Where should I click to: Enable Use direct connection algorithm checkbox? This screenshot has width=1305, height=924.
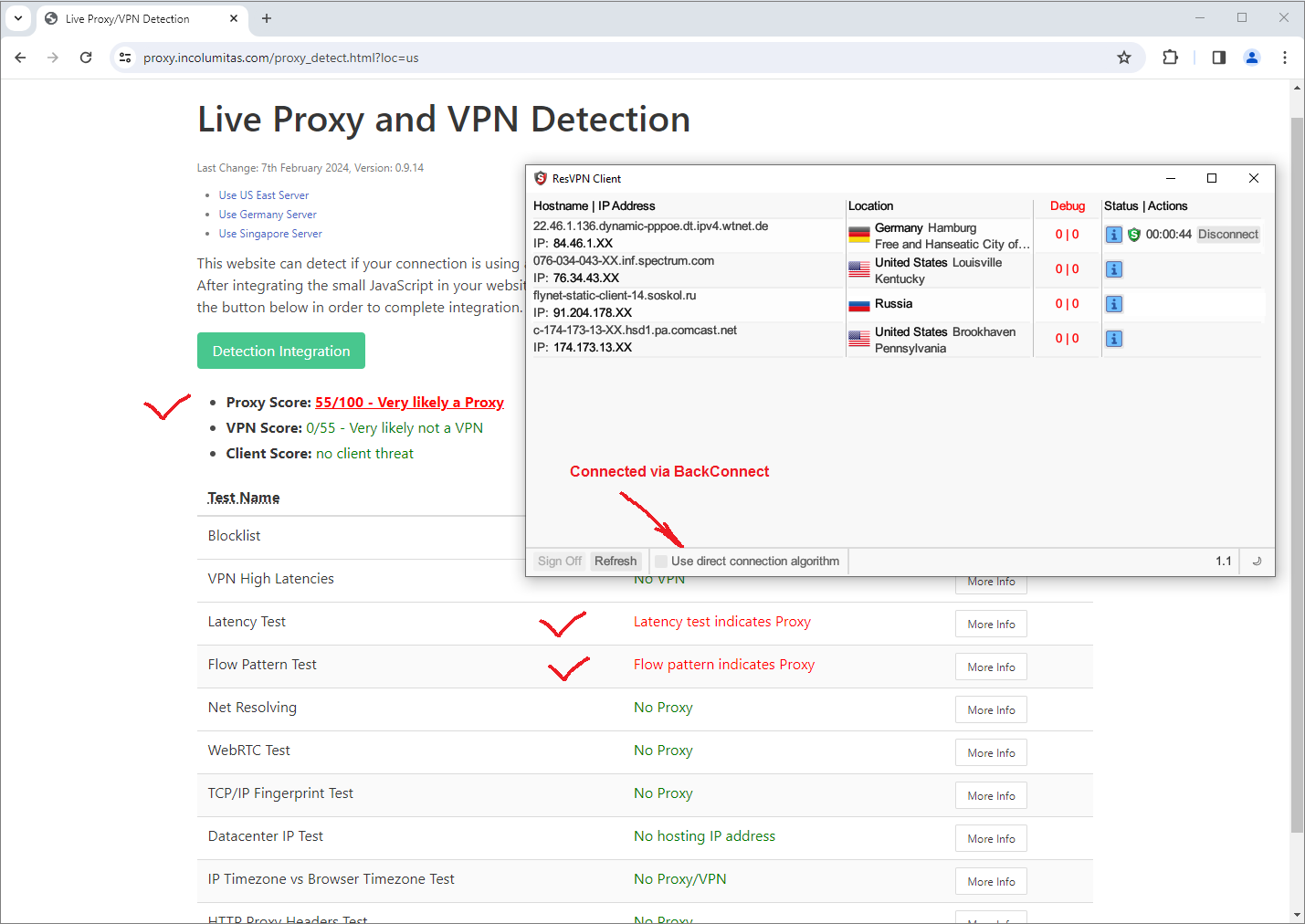(661, 561)
